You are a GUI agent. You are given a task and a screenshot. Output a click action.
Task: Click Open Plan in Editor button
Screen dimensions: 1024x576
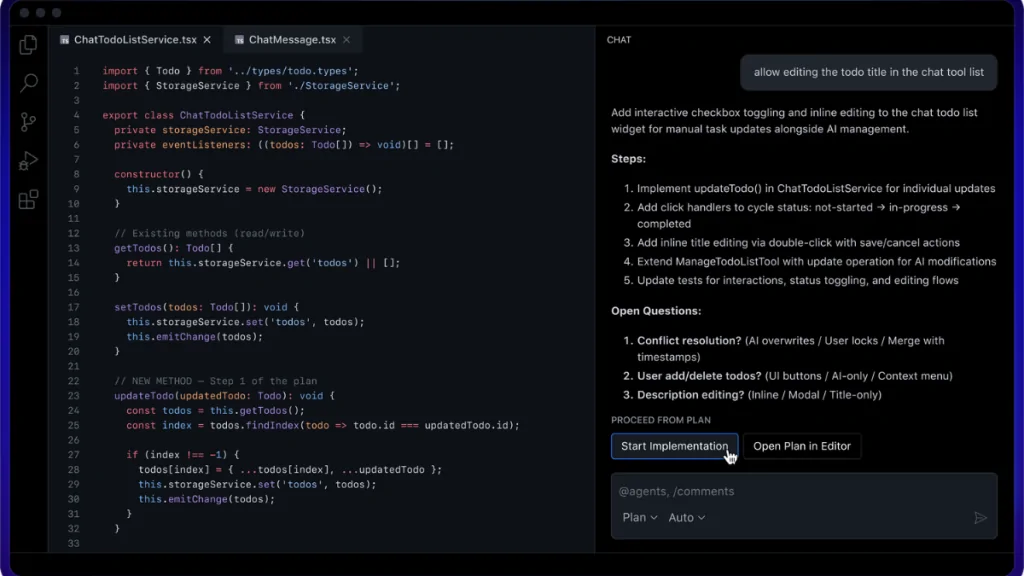tap(802, 446)
